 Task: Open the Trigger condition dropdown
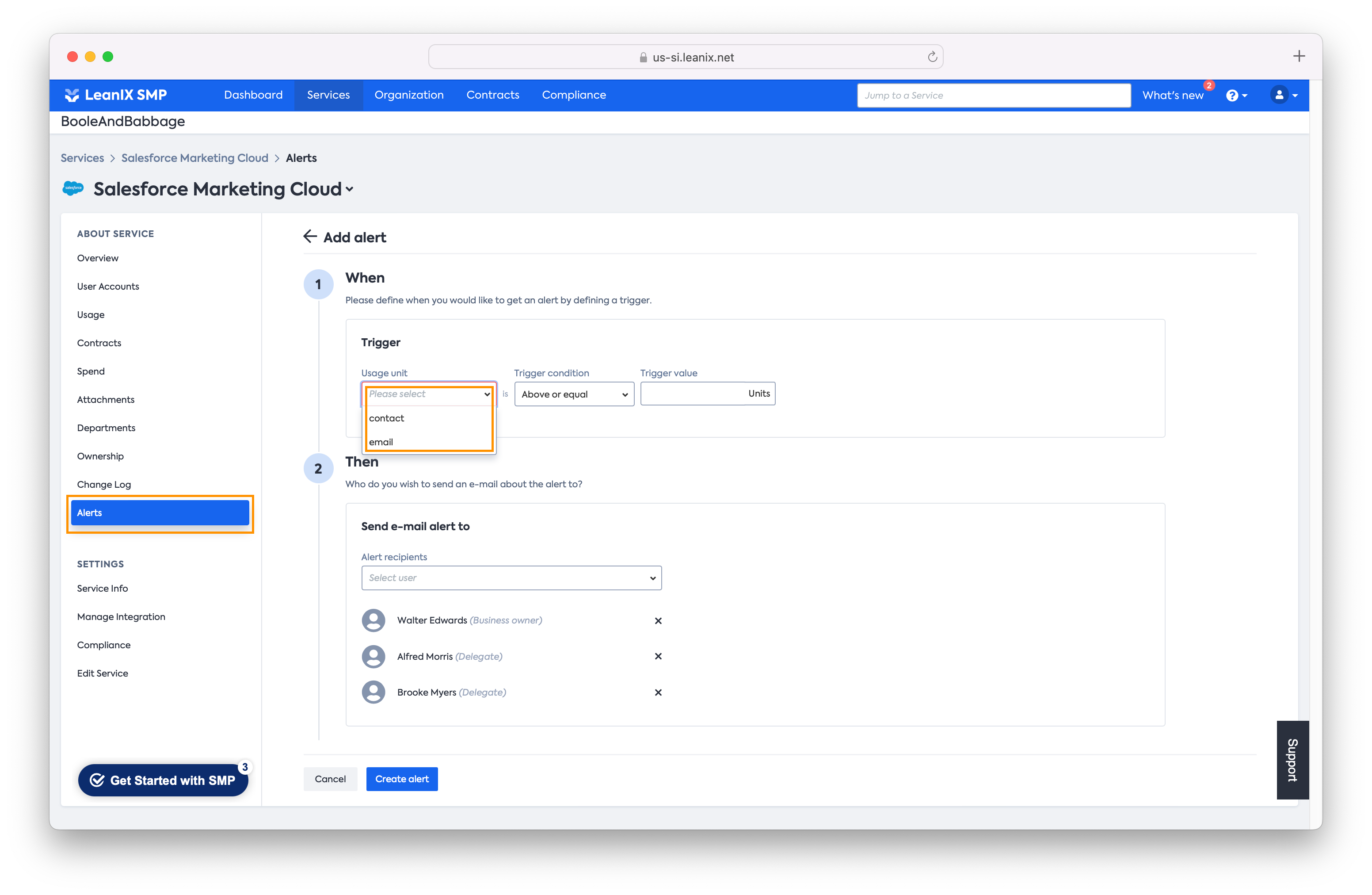(574, 394)
